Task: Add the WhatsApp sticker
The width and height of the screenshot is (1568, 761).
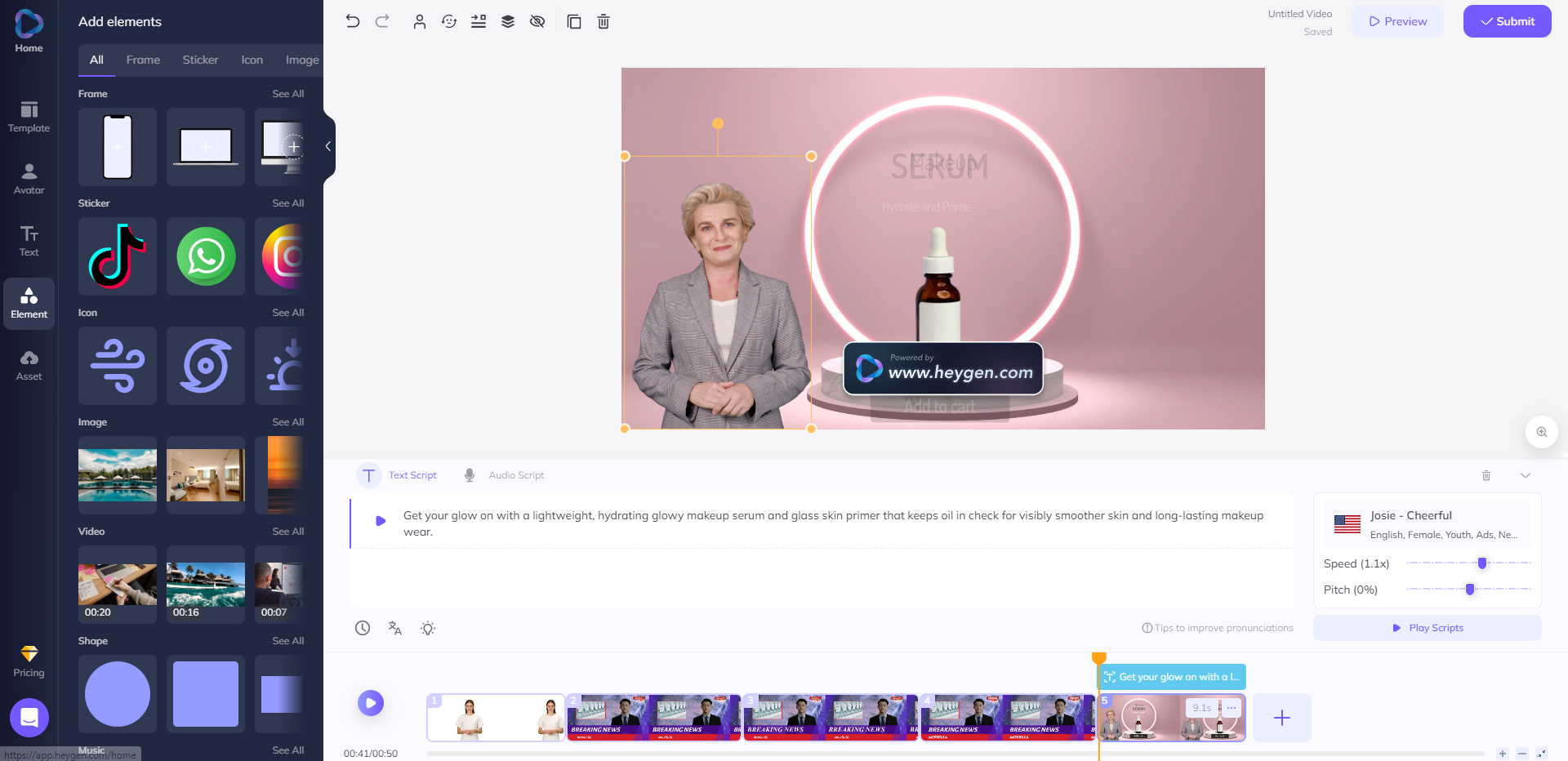Action: pos(206,256)
